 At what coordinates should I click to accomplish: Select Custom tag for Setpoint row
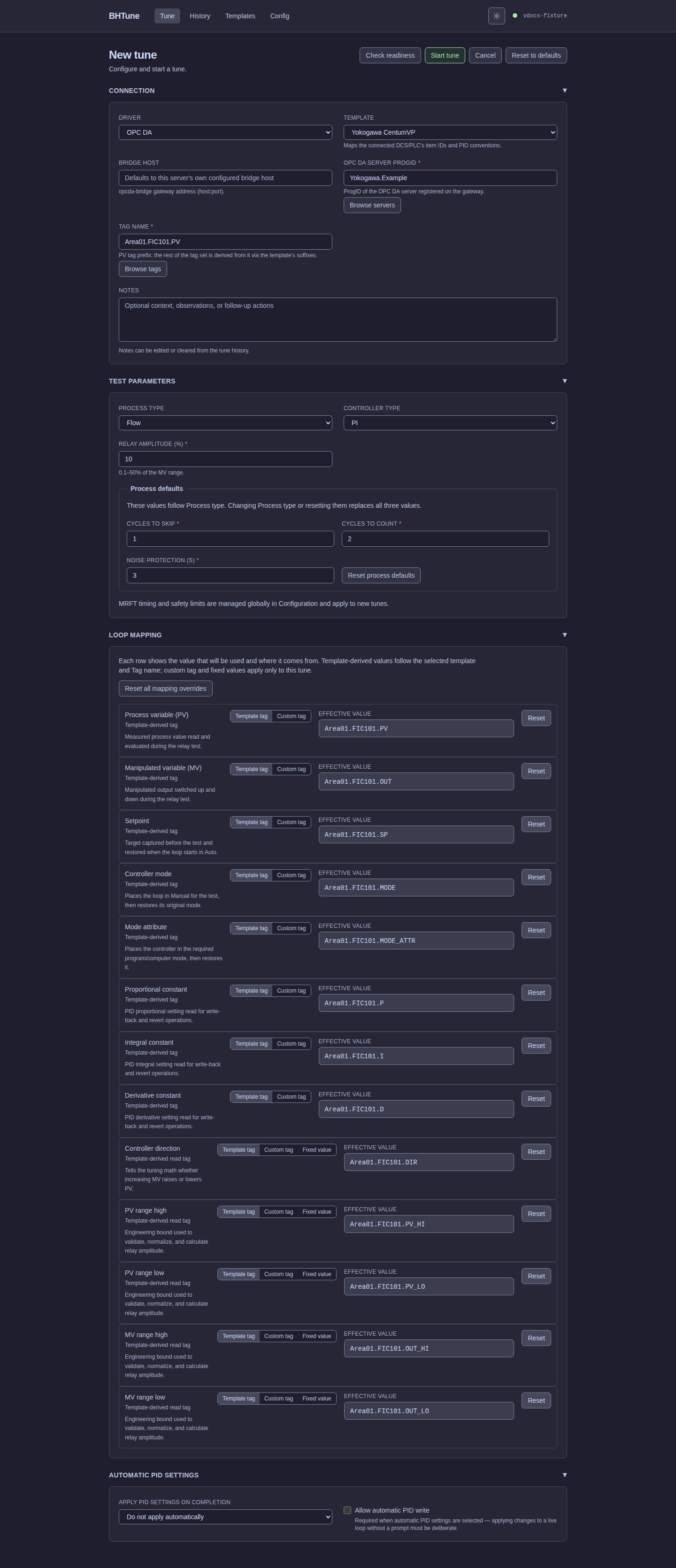291,822
